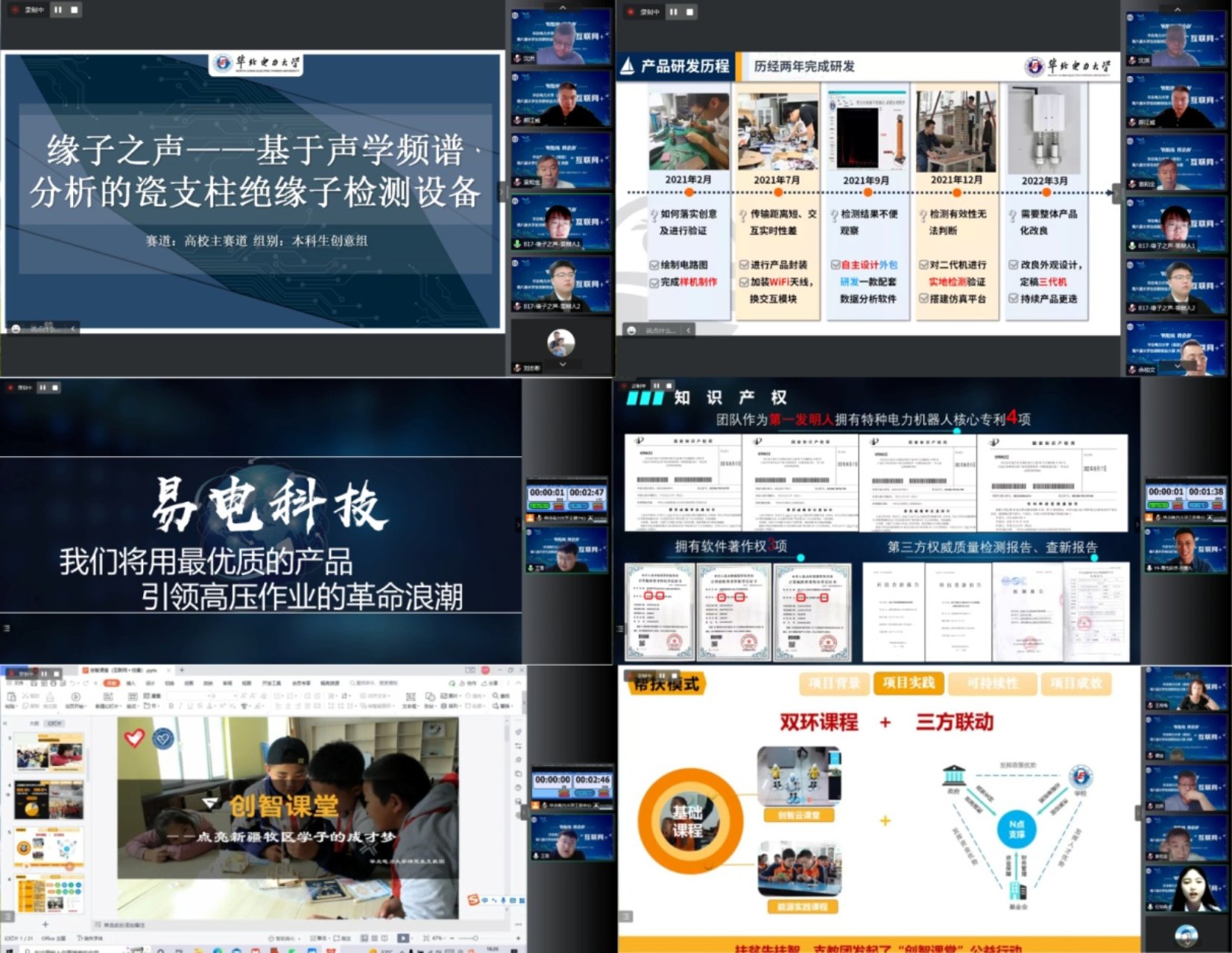Switch to normal view icon in WPS status bar
1232x953 pixels.
tap(365, 938)
